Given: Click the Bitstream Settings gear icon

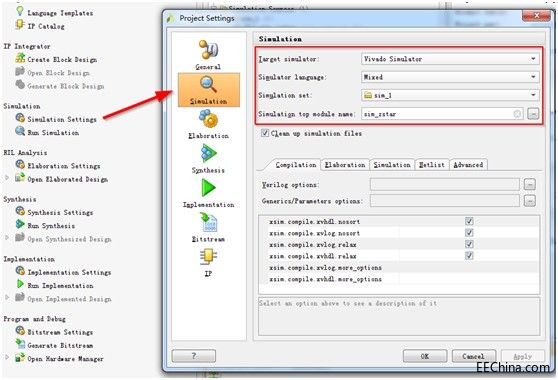Looking at the screenshot, I should pos(20,331).
